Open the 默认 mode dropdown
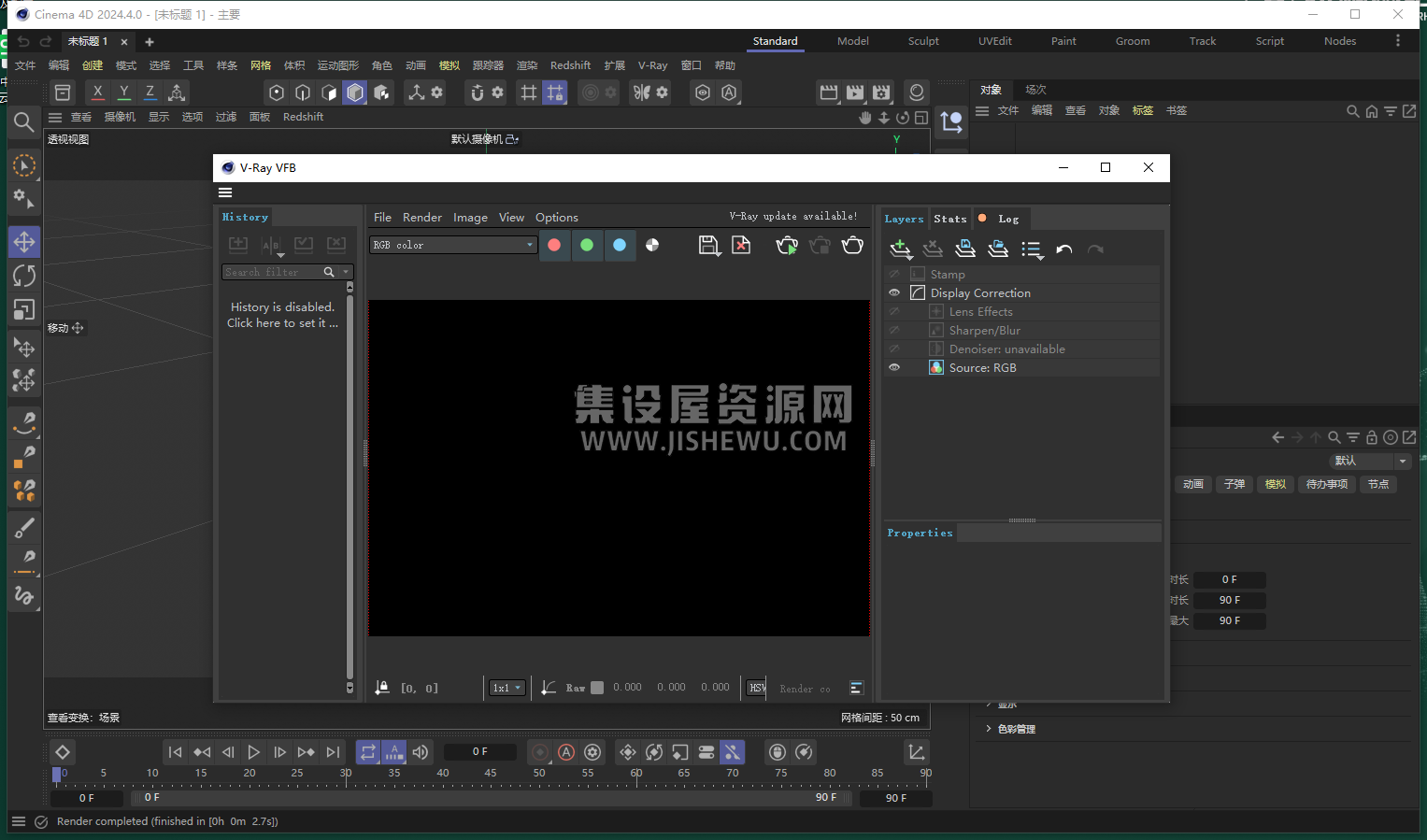This screenshot has height=840, width=1427. [x=1369, y=461]
